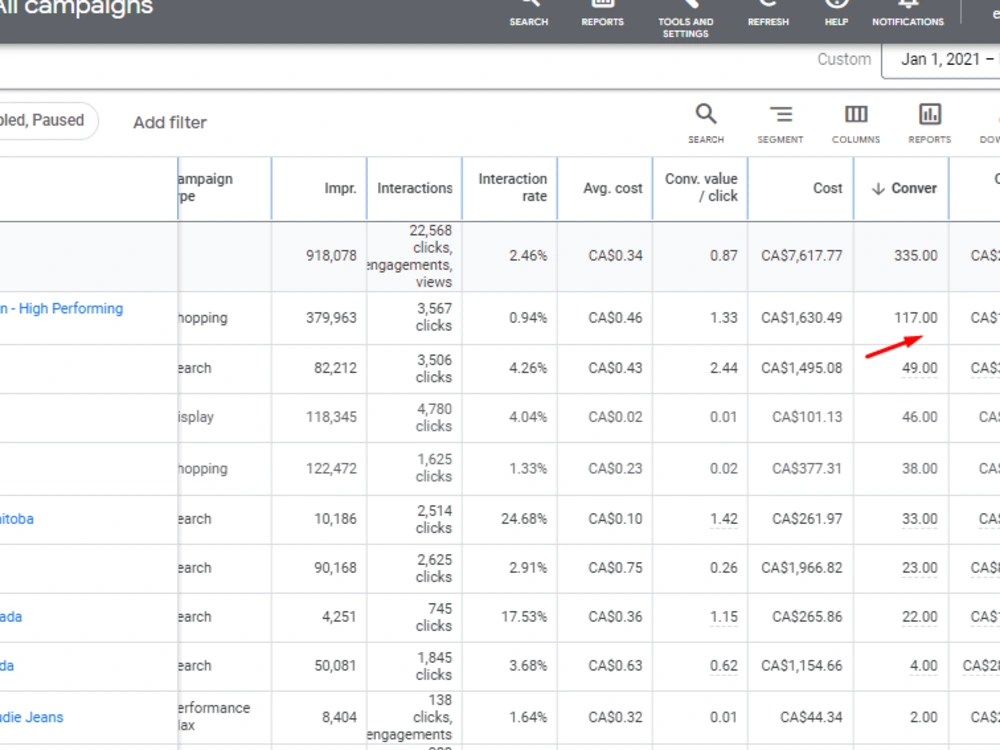Sort by the Interactions column header
Image resolution: width=1000 pixels, height=750 pixels.
[415, 188]
